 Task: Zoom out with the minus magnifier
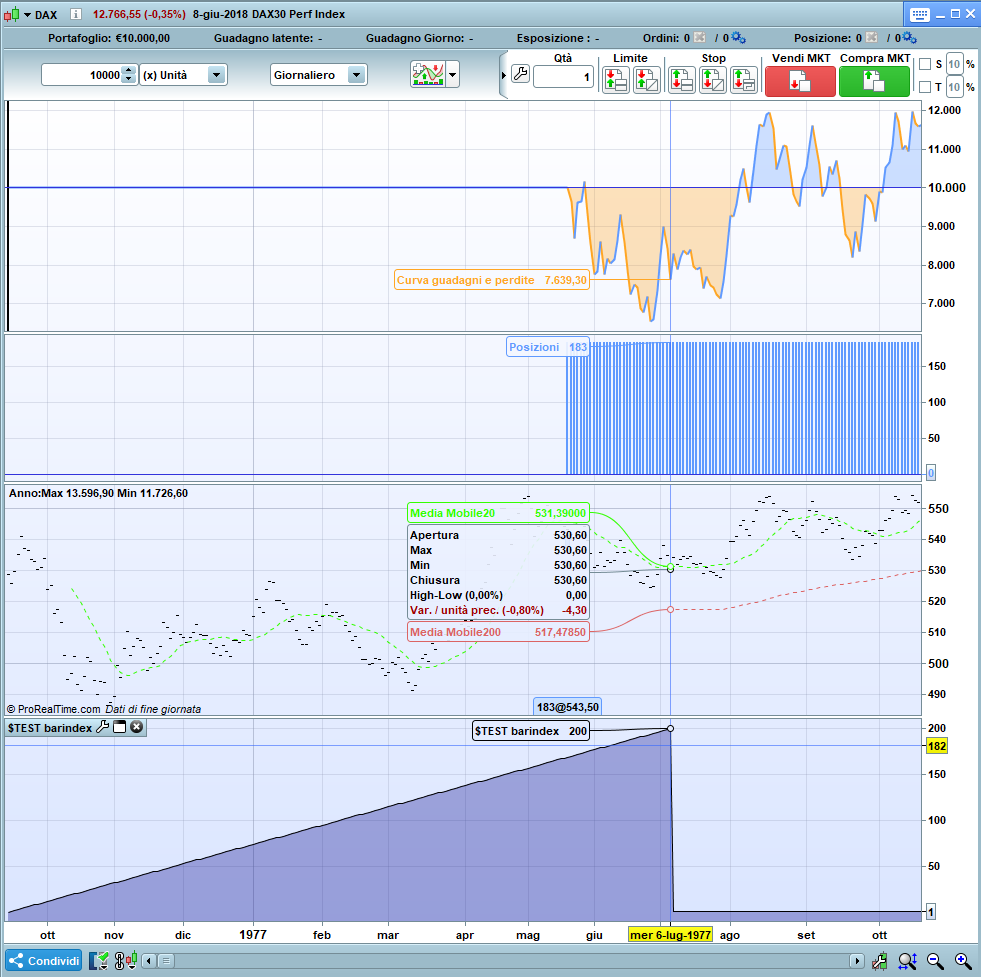(935, 960)
